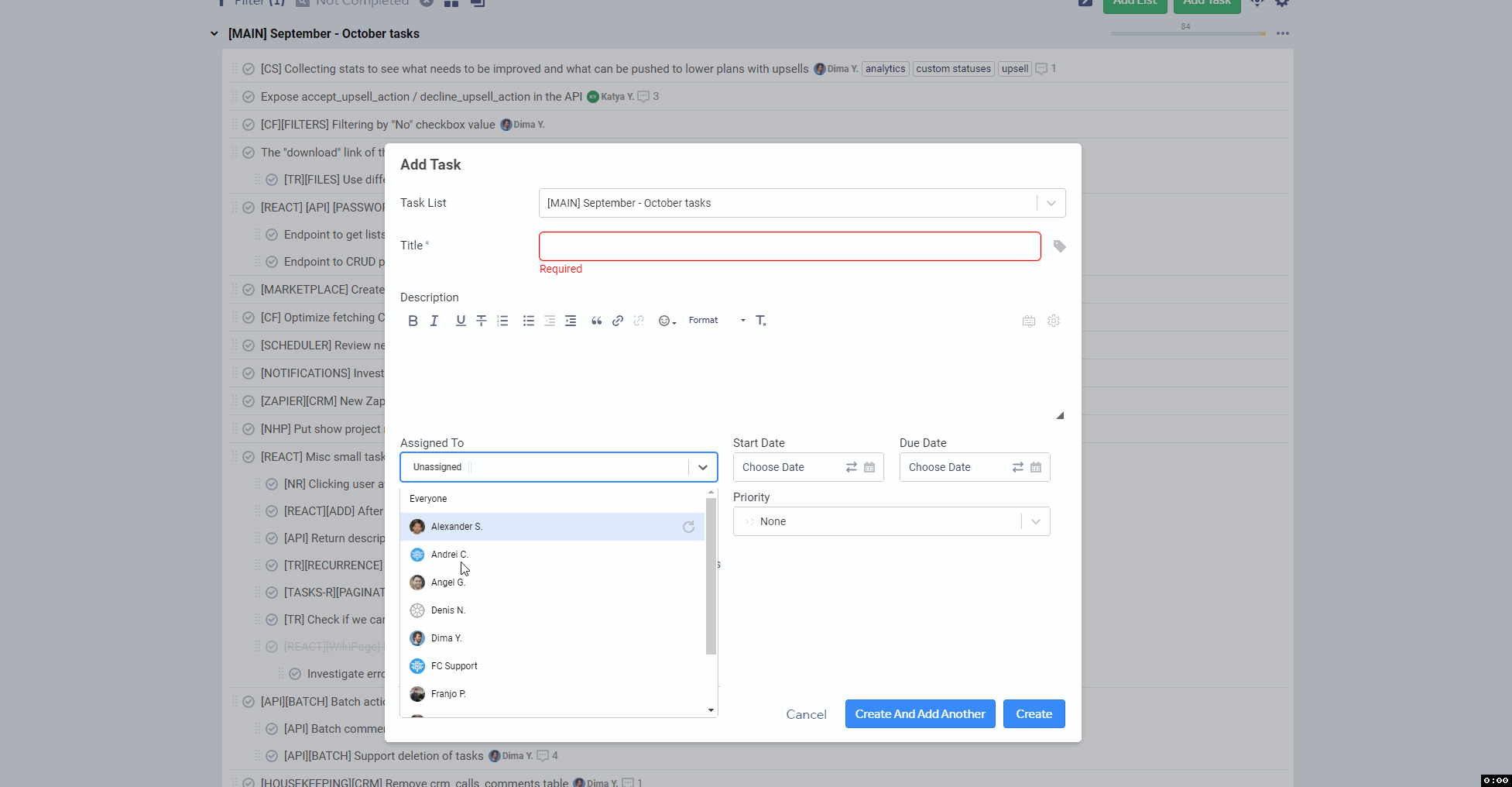Insert link using the link icon
The height and width of the screenshot is (787, 1512).
618,321
